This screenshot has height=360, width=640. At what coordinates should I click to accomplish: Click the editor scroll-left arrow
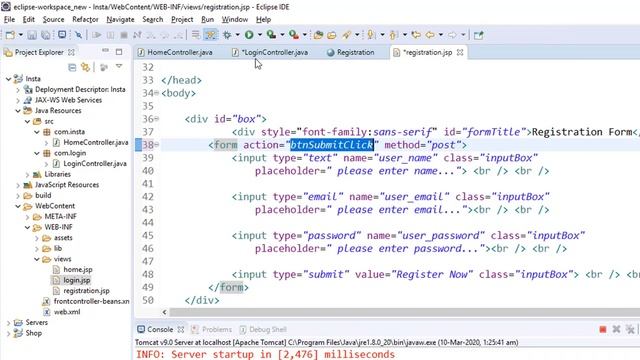(x=164, y=312)
